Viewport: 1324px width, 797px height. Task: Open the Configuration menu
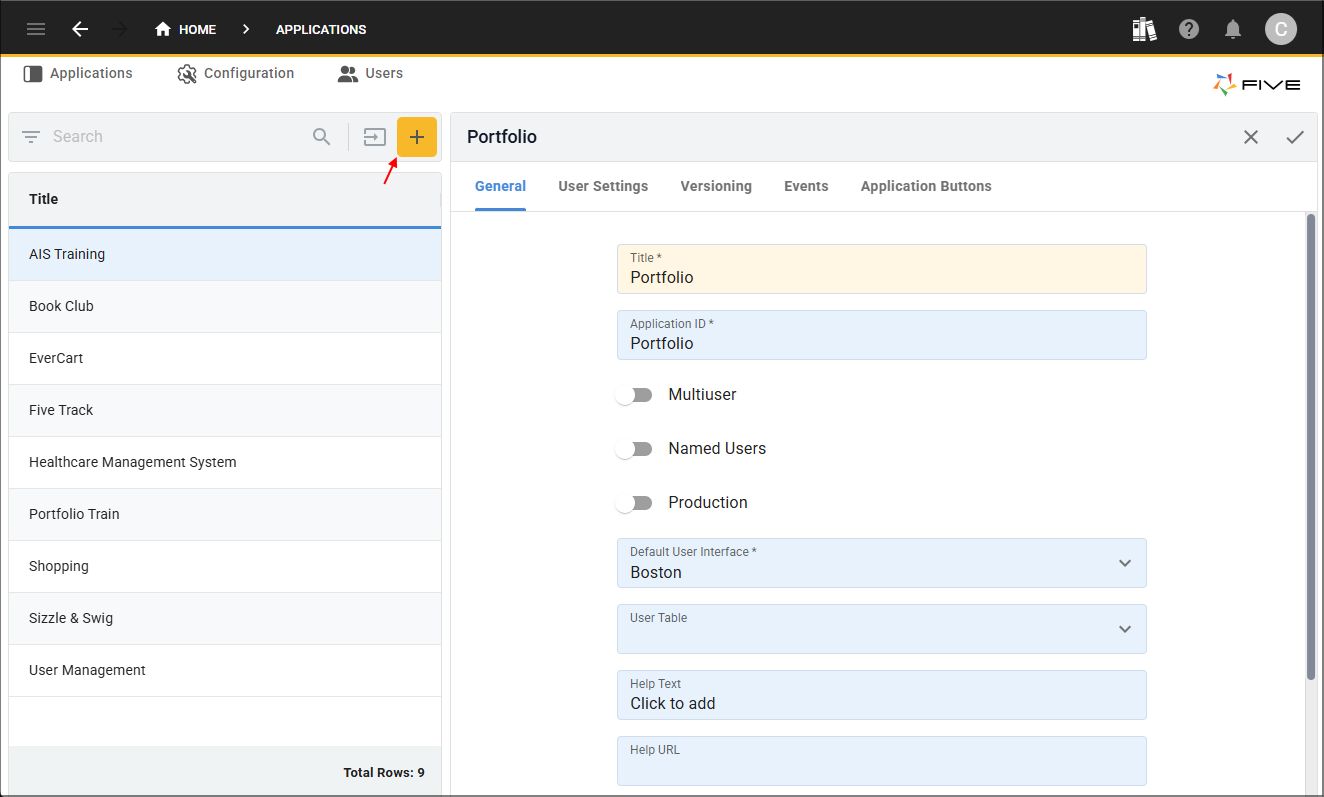point(236,73)
